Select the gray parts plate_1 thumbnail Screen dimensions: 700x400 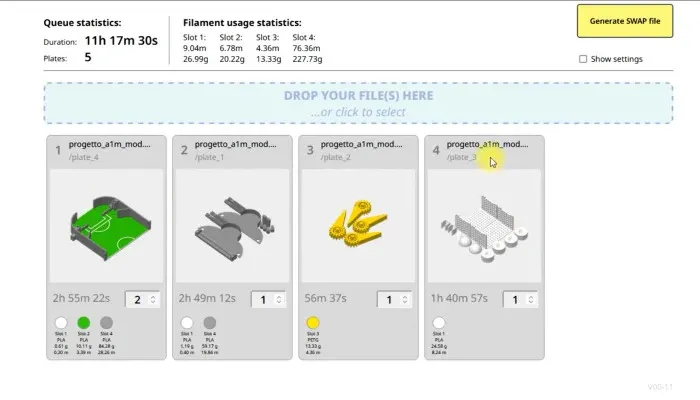[x=232, y=226]
